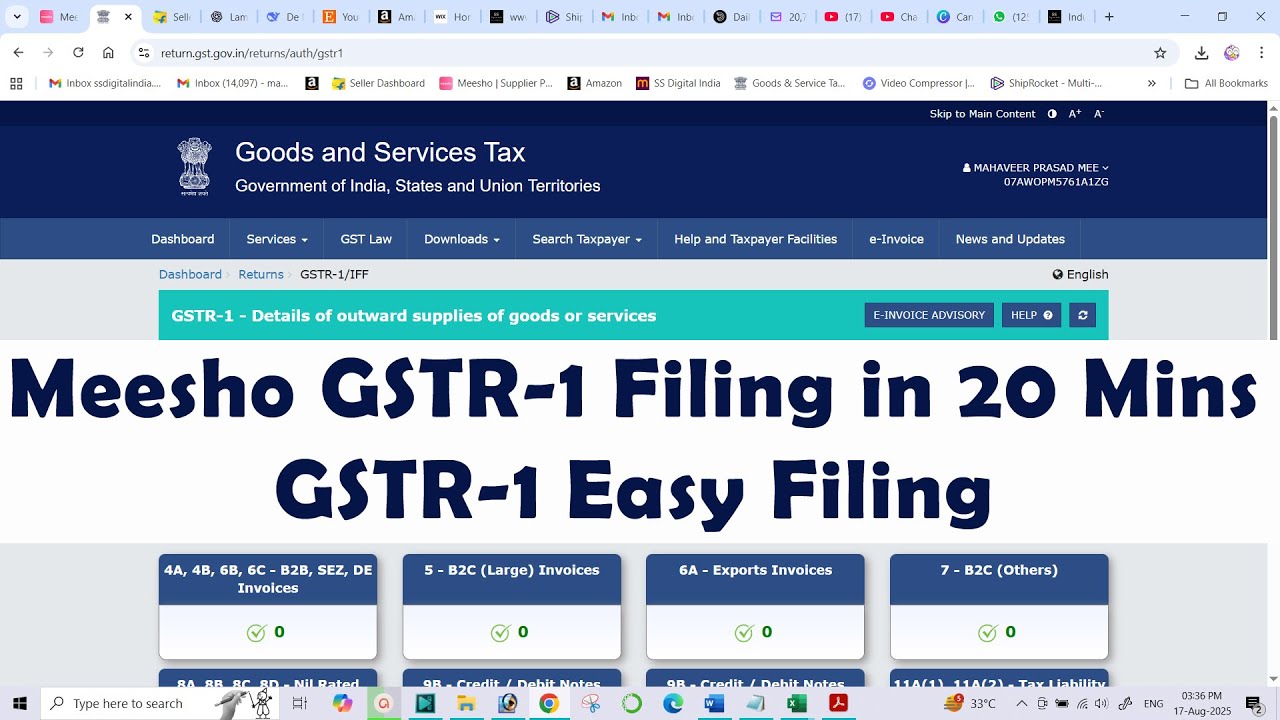The height and width of the screenshot is (720, 1280).
Task: Switch to the first Meesho browser tab
Action: 58,17
